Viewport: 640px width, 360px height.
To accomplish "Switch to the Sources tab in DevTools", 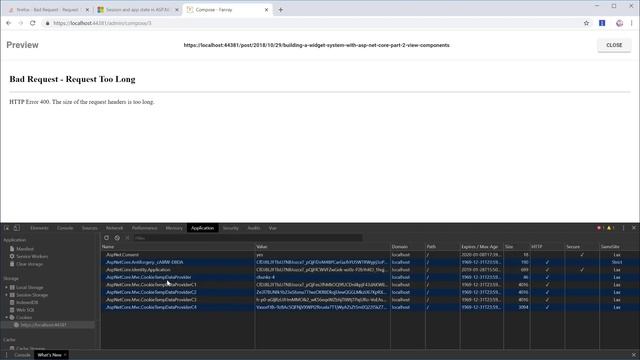I will [90, 228].
